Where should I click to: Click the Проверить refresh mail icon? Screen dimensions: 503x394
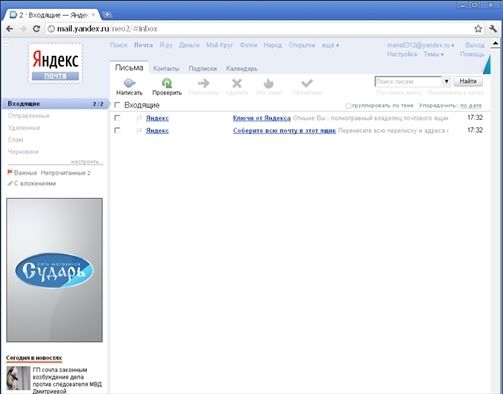pyautogui.click(x=167, y=83)
